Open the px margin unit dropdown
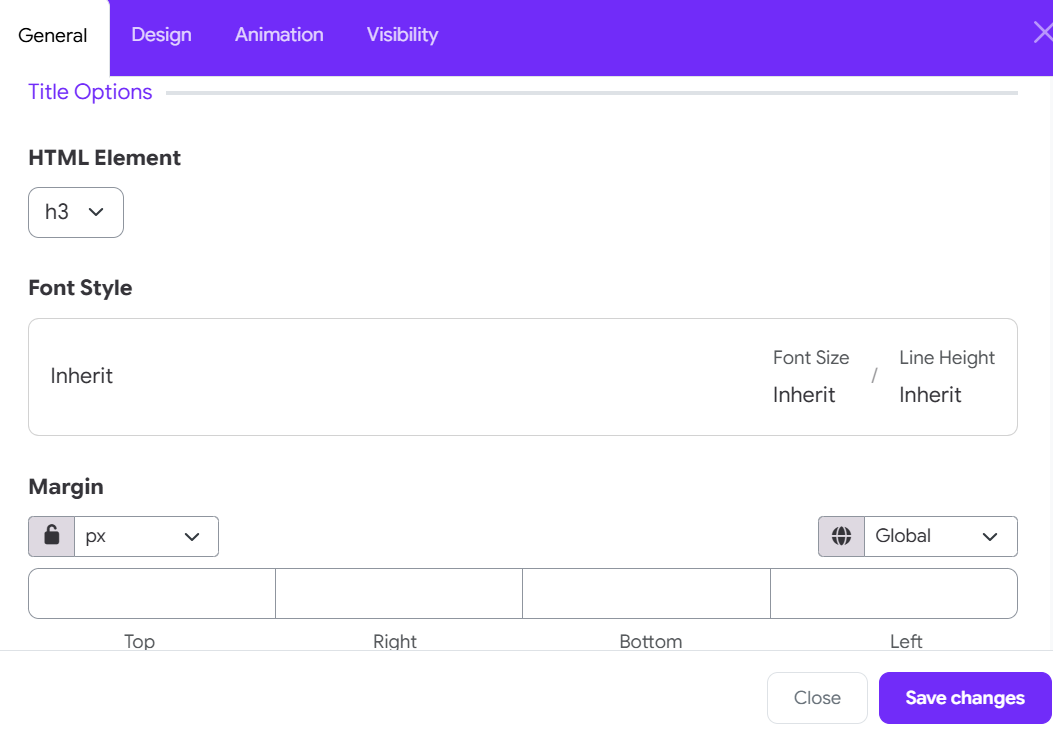Viewport: 1053px width, 742px height. pos(146,536)
